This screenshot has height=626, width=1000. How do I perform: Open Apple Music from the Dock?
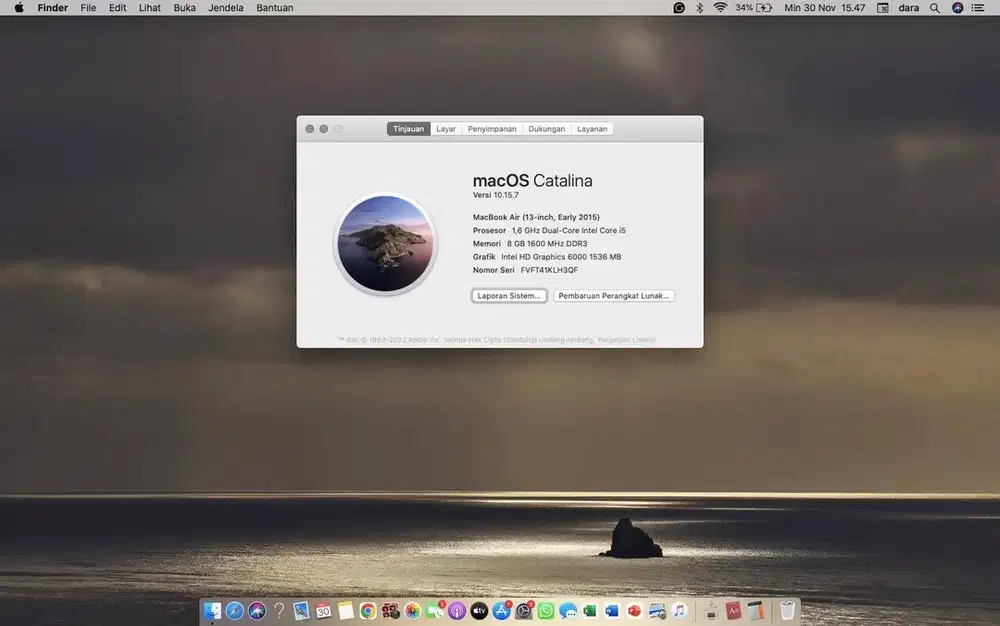(677, 610)
